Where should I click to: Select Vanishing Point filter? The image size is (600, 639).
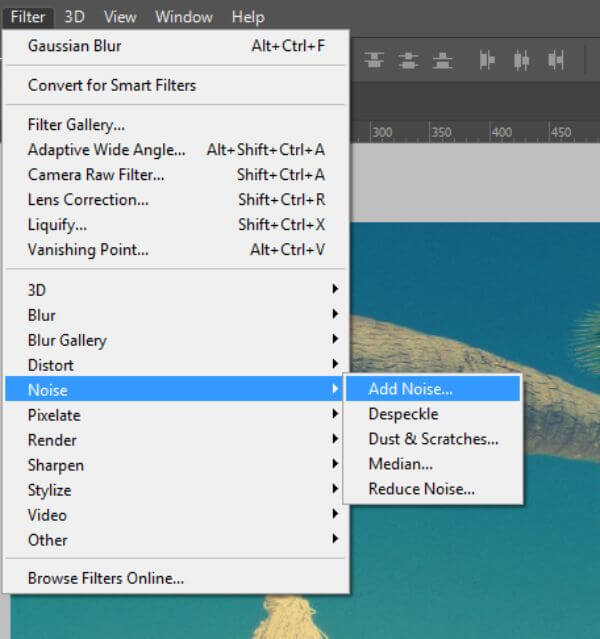[176, 249]
